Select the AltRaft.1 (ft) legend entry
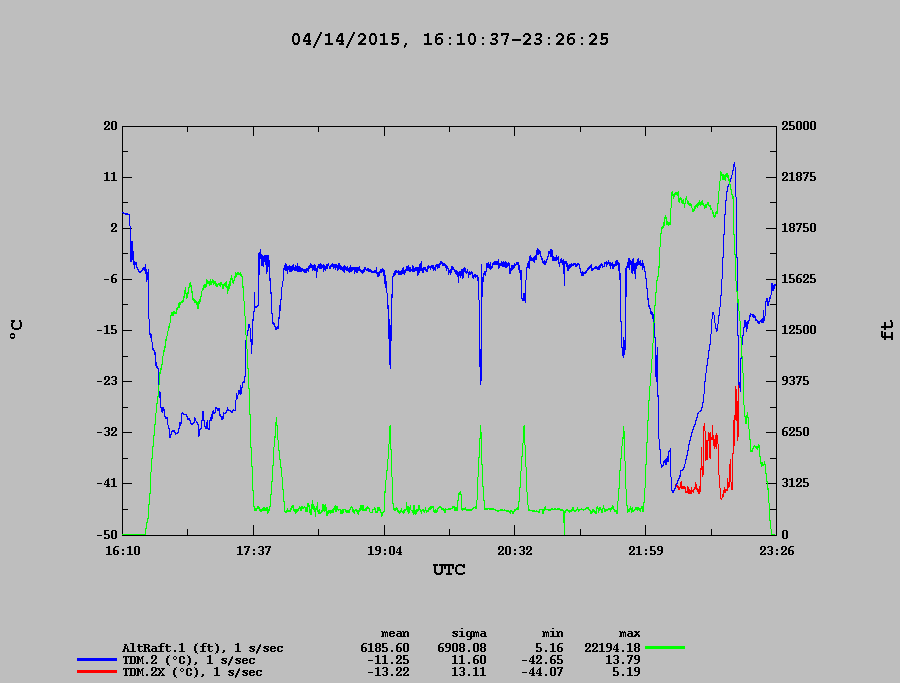 click(x=203, y=649)
